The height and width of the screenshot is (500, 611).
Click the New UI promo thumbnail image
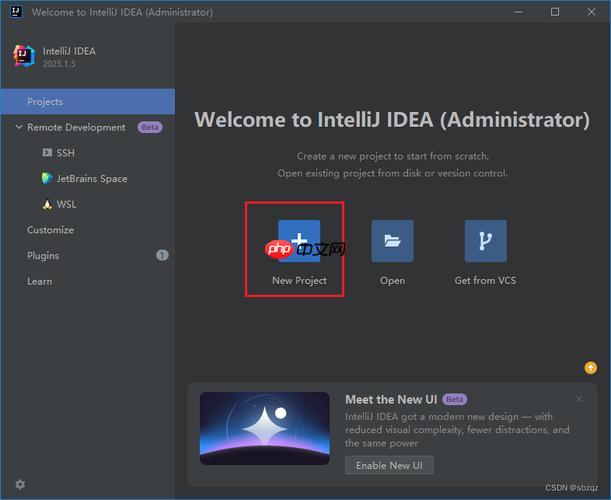265,428
